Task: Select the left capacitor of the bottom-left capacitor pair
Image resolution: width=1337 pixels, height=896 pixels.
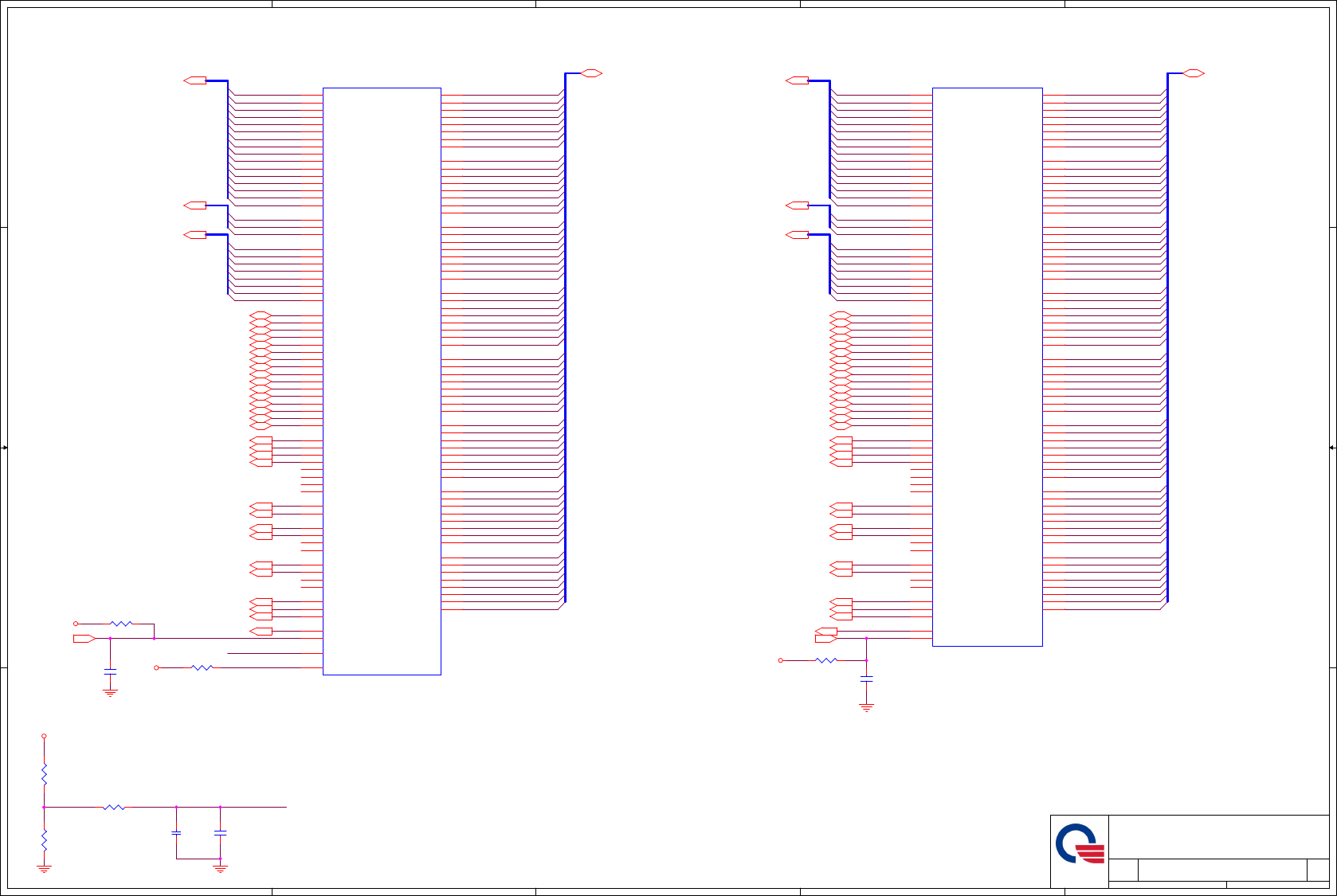Action: (176, 833)
